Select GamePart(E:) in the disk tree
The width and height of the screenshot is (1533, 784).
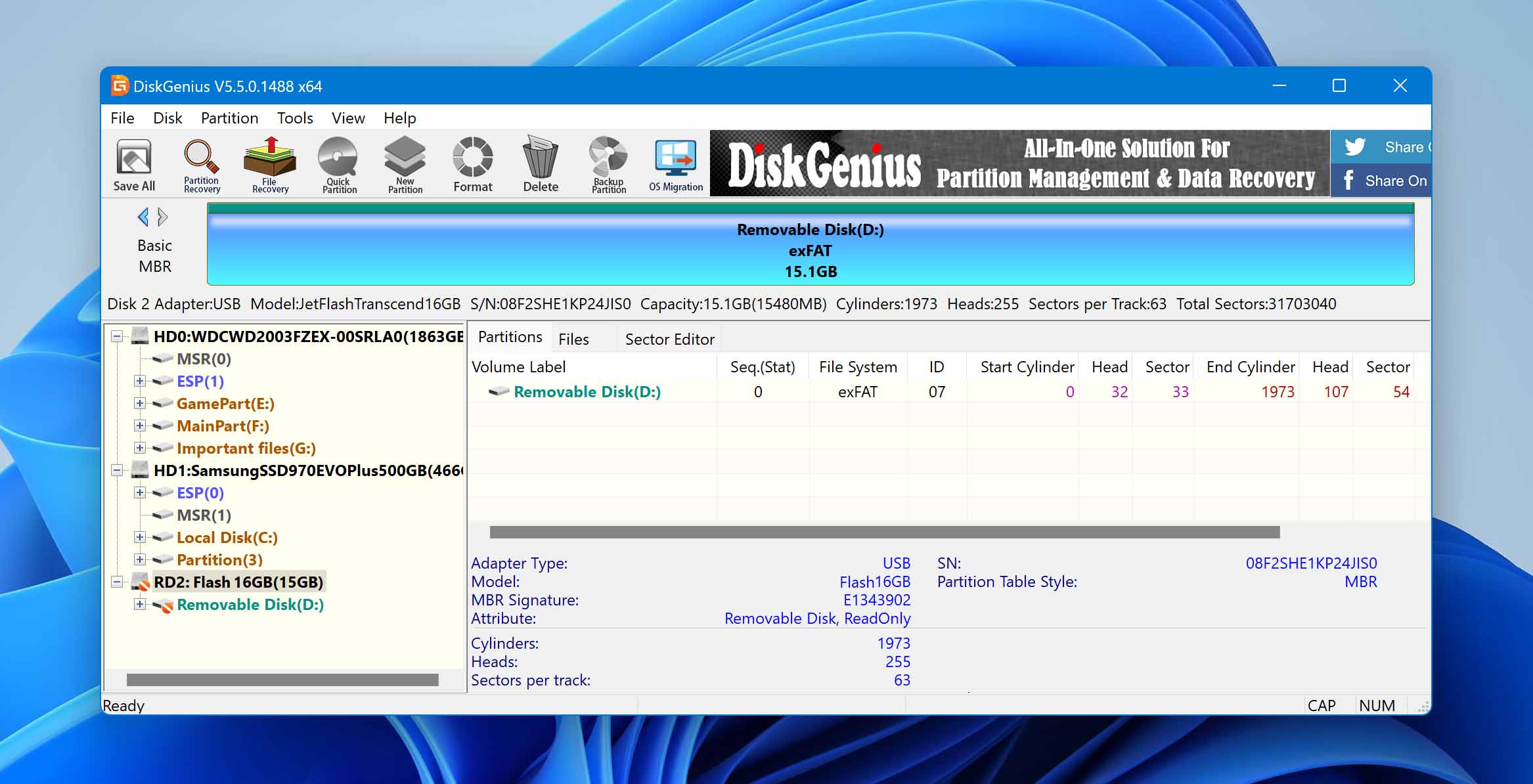pyautogui.click(x=225, y=403)
